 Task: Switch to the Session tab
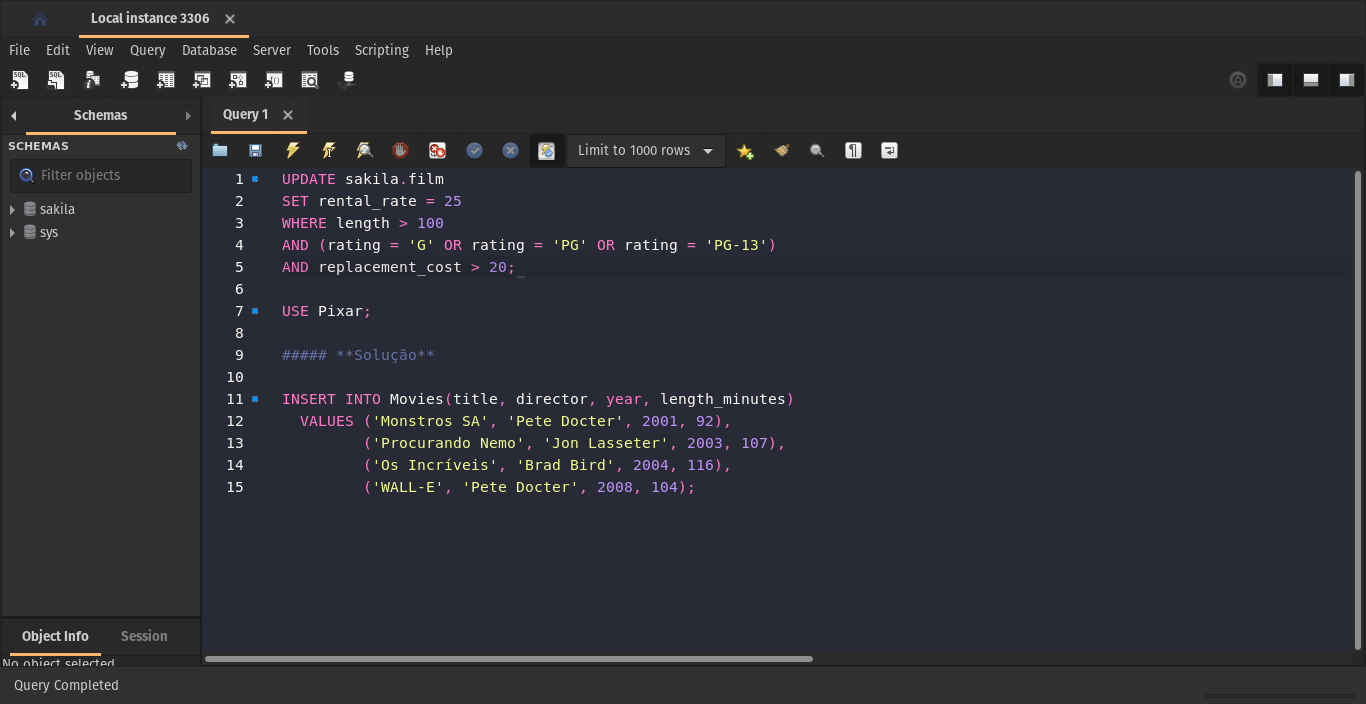point(143,636)
